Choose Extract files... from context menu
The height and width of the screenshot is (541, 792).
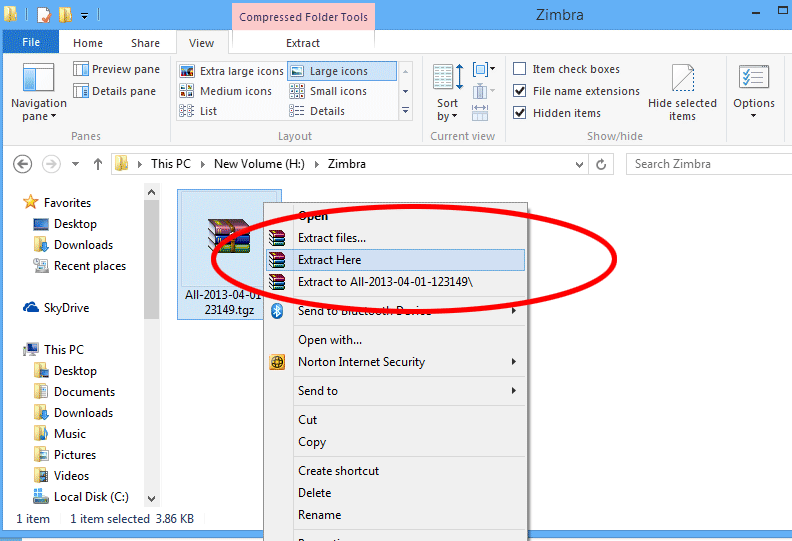395,238
